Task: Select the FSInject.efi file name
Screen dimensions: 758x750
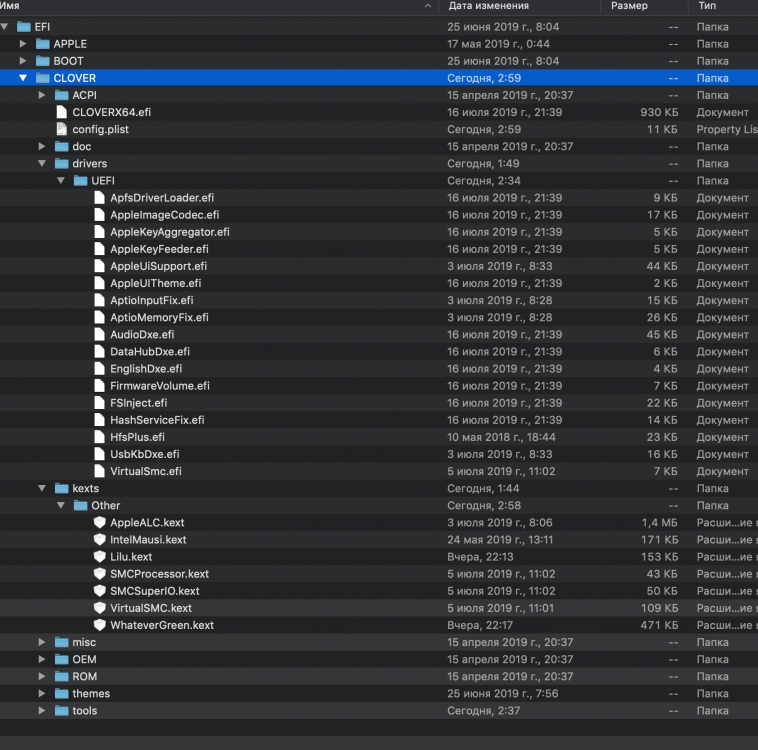Action: pyautogui.click(x=139, y=403)
